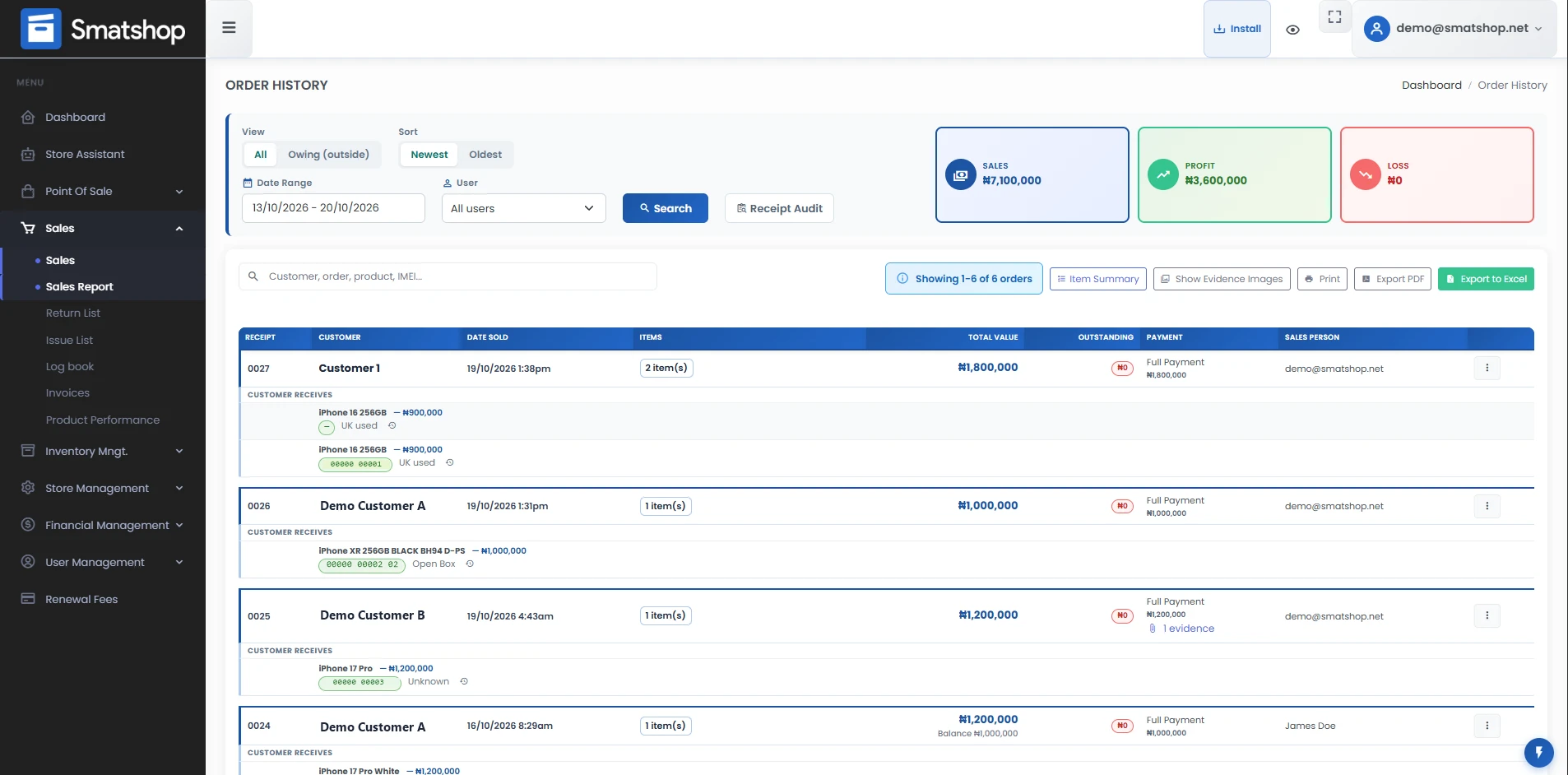Click the minus badge under first iPhone 16

[x=327, y=427]
